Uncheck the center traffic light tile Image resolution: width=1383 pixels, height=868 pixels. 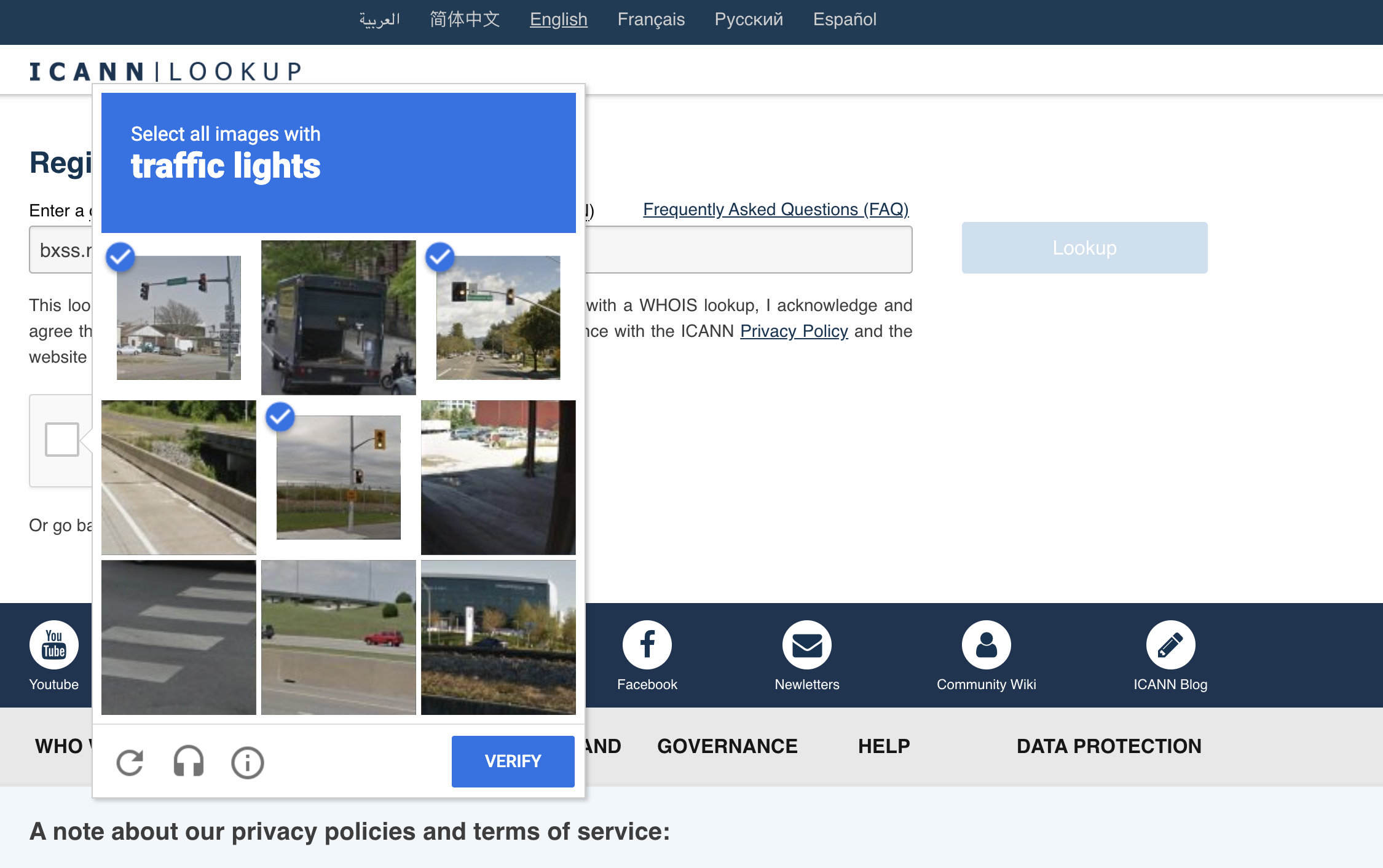pos(339,478)
